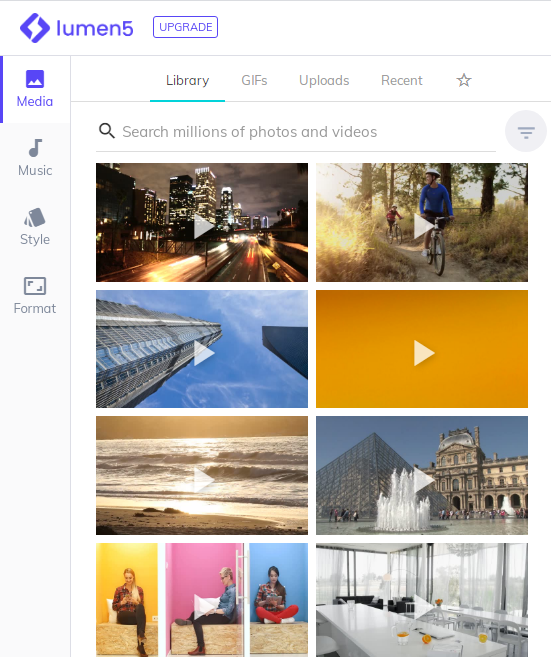Pick the Louvre pyramid fountain video
The height and width of the screenshot is (657, 551).
(422, 476)
